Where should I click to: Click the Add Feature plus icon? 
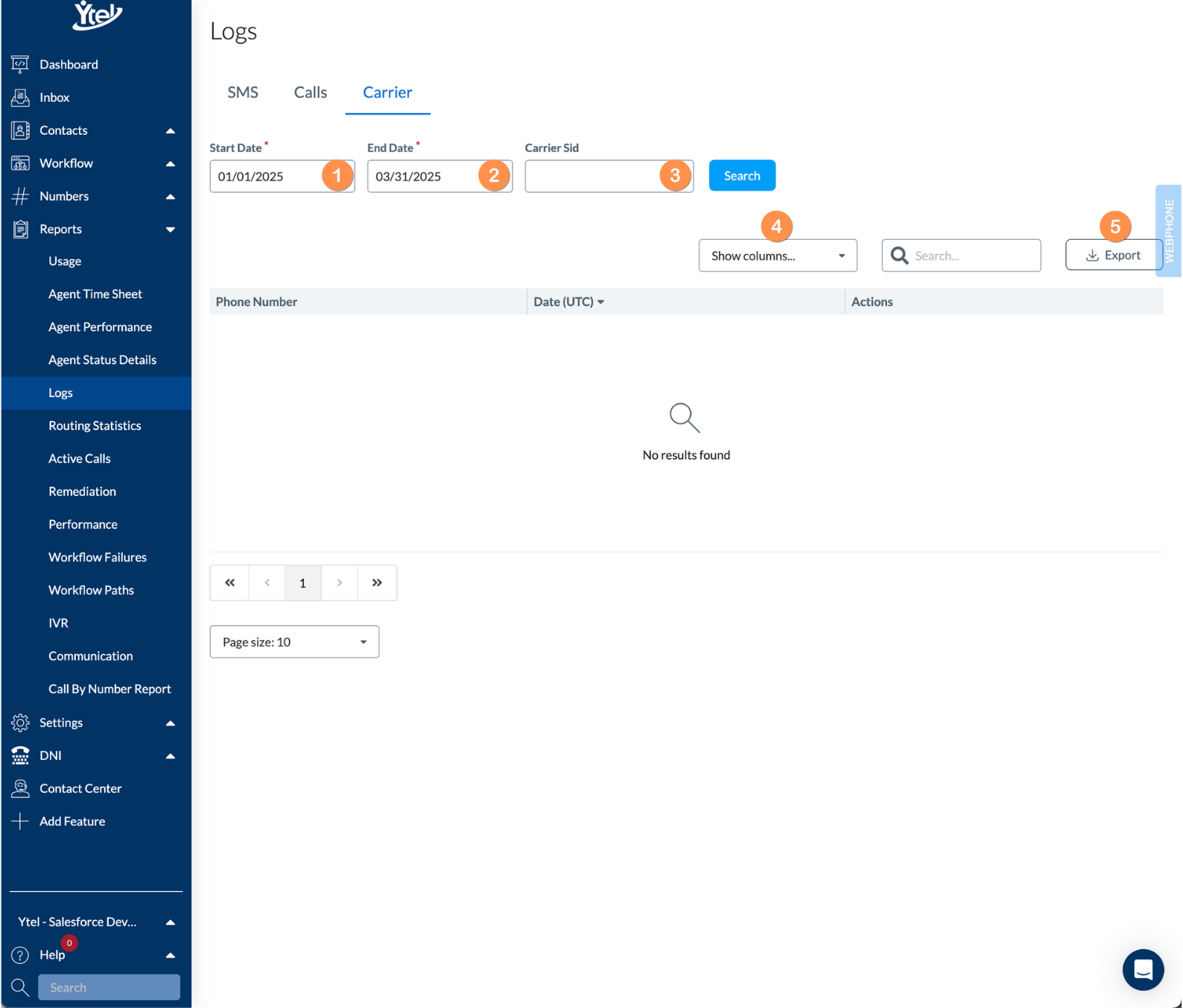coord(20,821)
